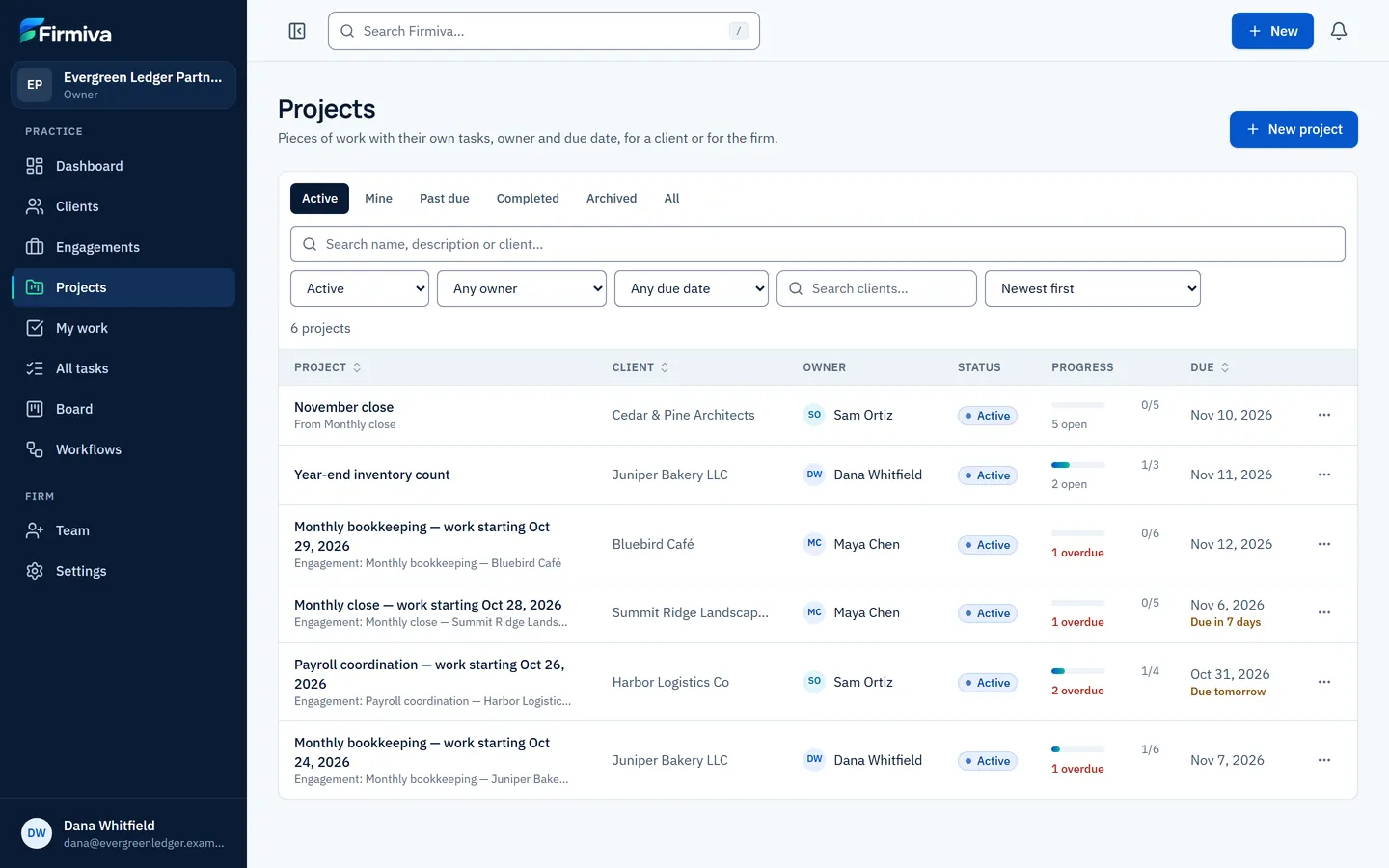Open row menu for Year-end inventory count

pos(1324,475)
